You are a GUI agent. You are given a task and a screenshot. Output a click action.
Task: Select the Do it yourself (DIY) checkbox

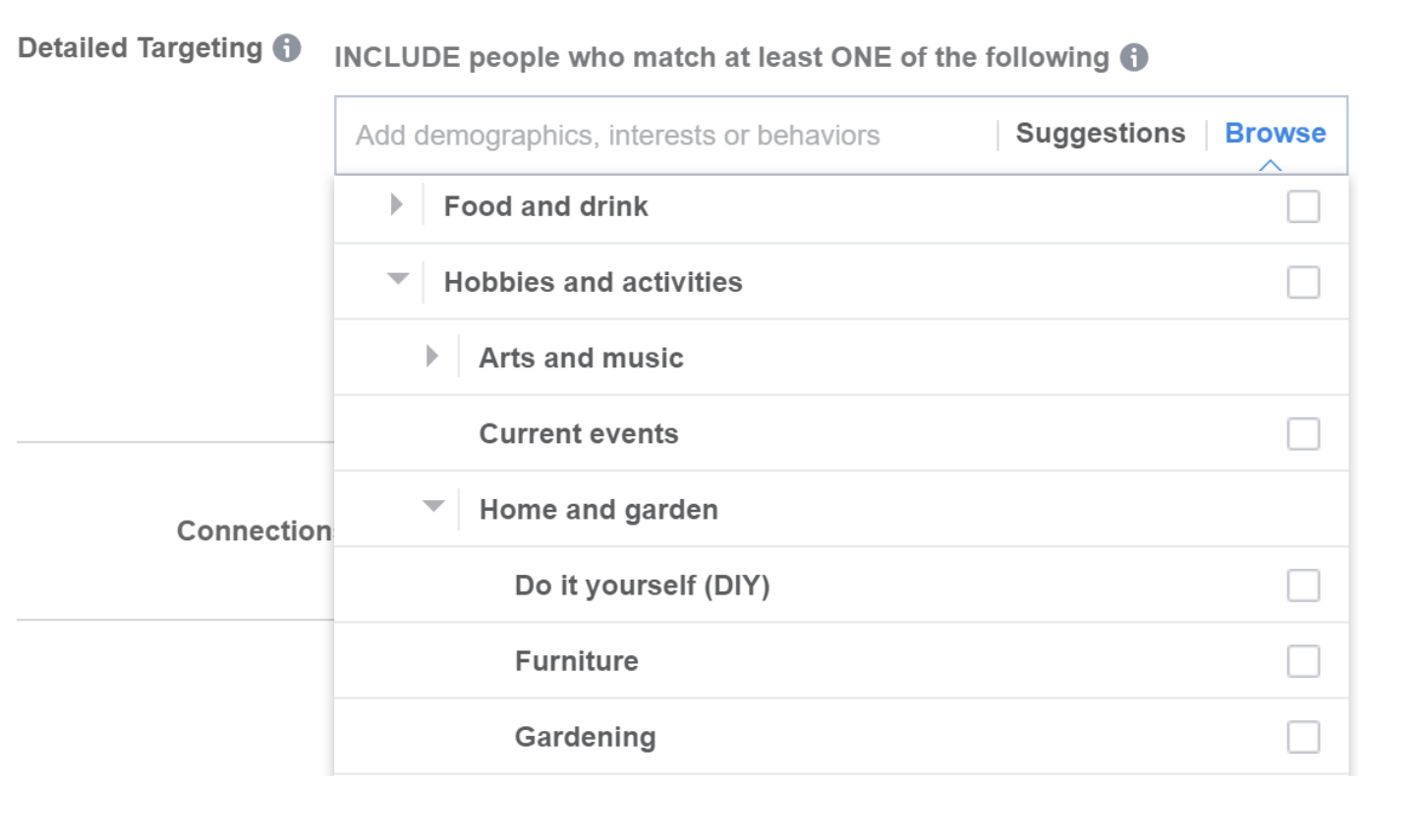(1303, 586)
